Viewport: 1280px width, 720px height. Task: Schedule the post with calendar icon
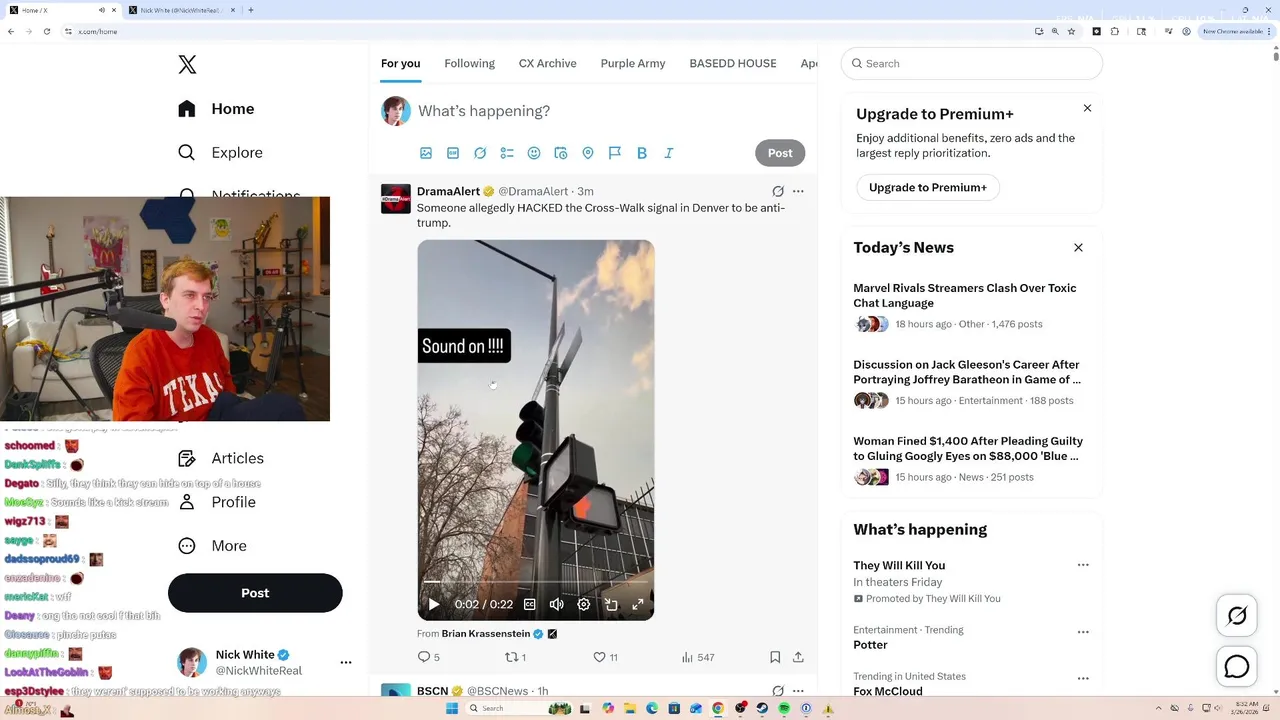561,153
